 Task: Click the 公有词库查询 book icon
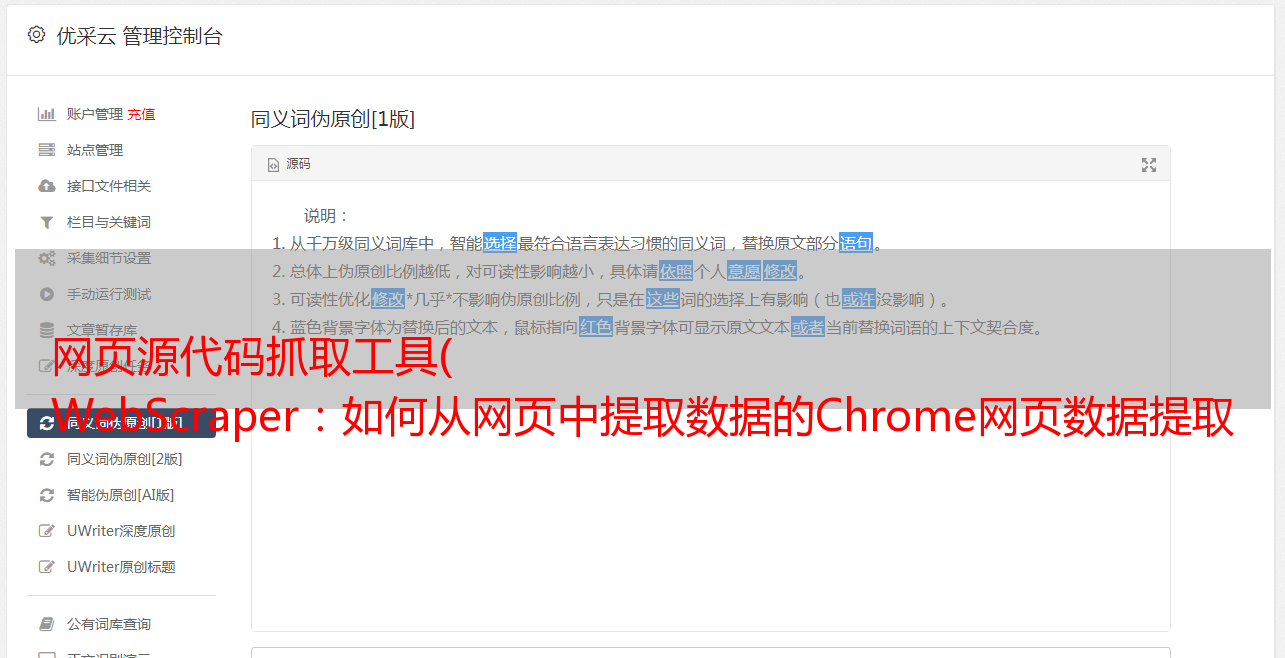tap(46, 624)
